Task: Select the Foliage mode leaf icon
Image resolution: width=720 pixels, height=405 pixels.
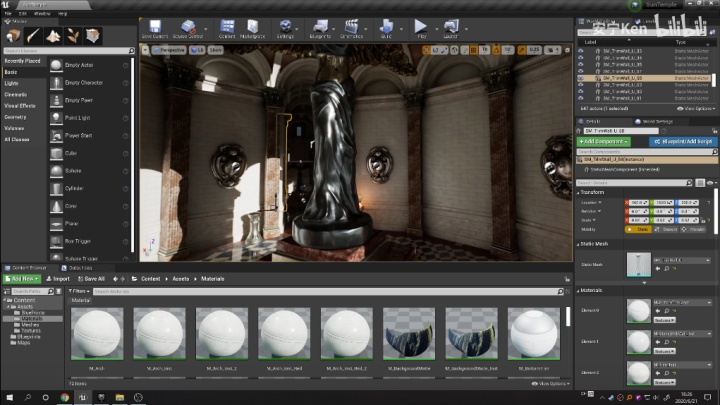Action: [x=73, y=36]
